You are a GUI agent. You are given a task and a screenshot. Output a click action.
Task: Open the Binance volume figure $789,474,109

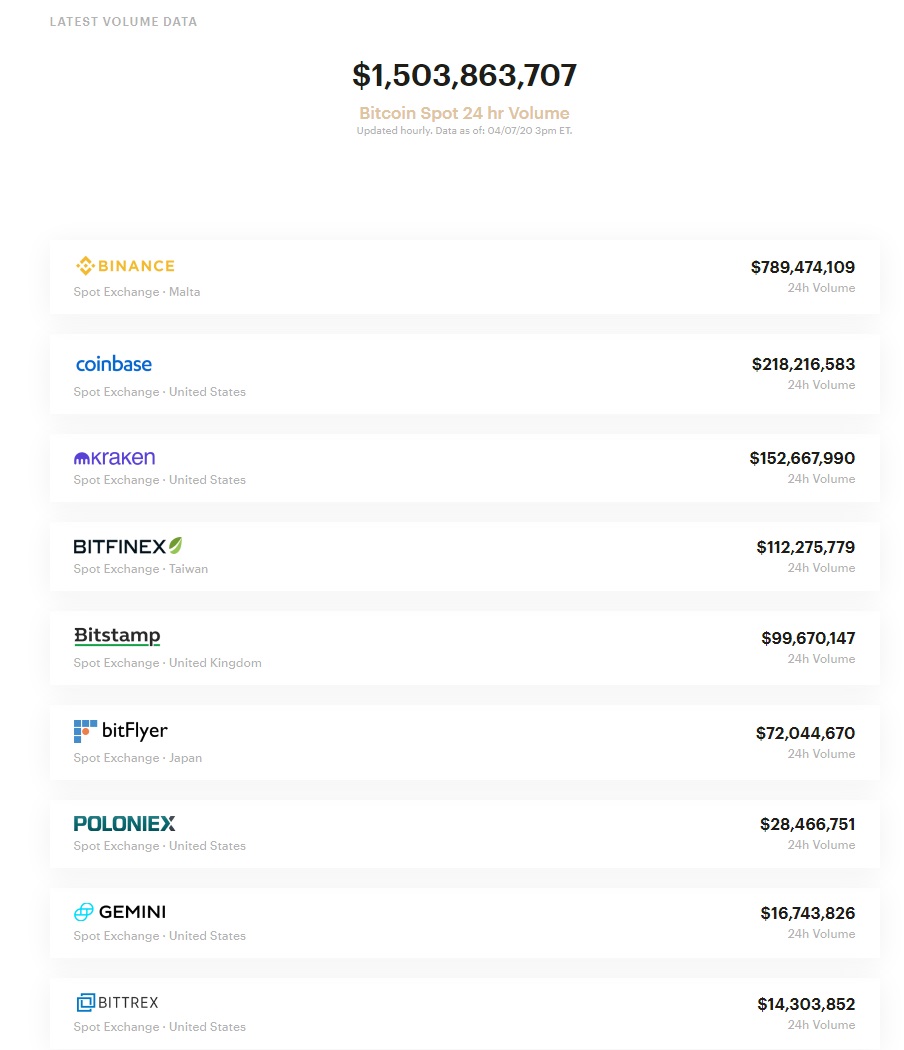[x=803, y=267]
